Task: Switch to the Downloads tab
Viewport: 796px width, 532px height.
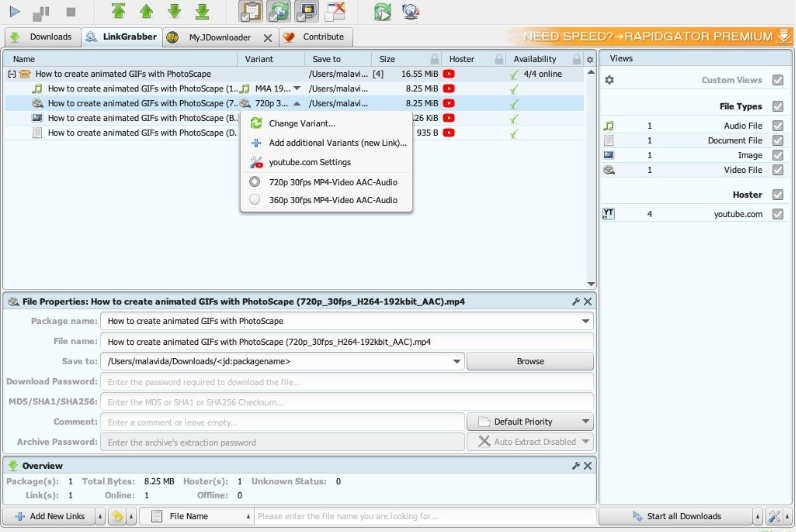Action: [x=42, y=37]
